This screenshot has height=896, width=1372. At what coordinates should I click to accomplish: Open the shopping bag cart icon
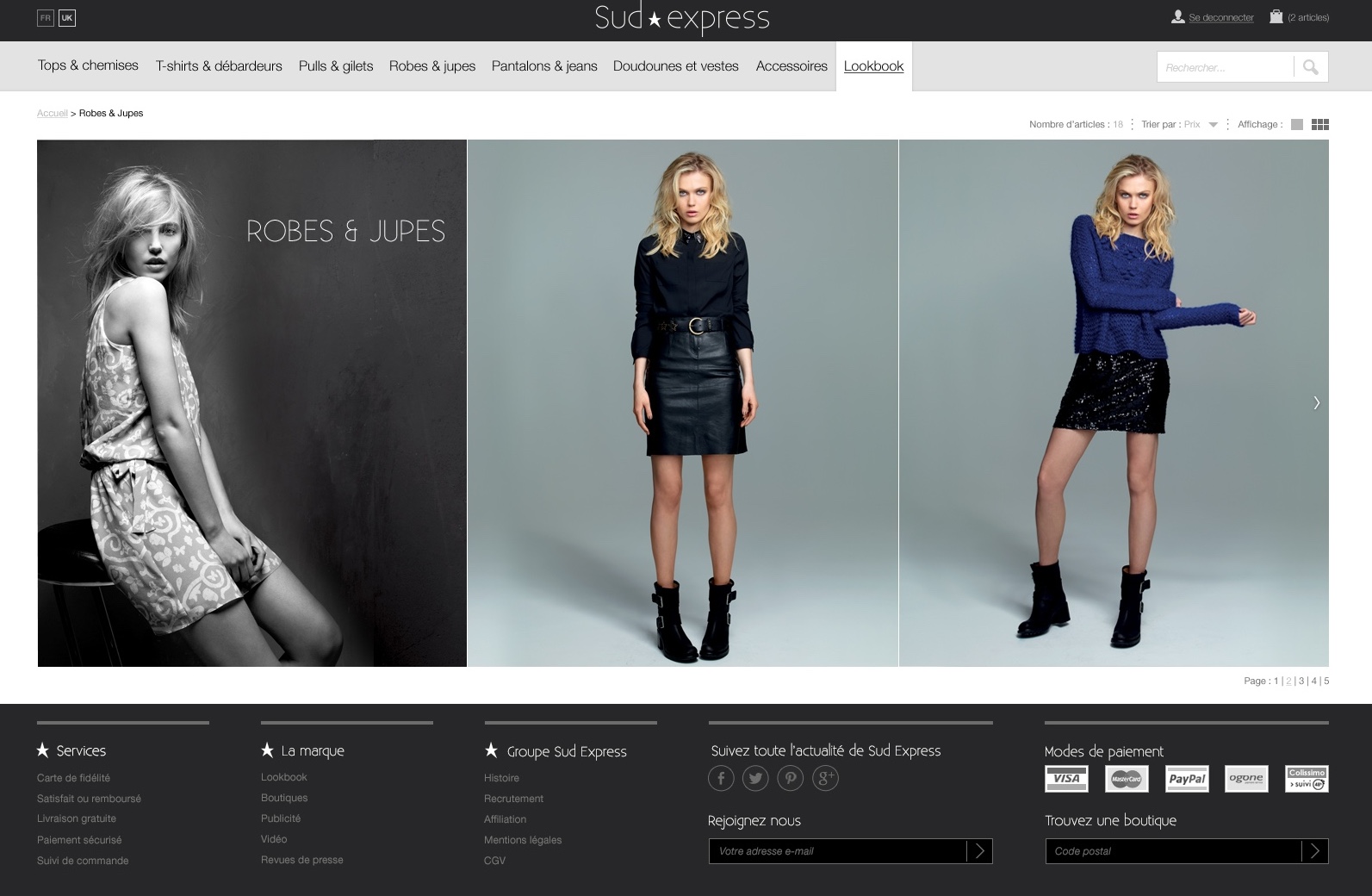coord(1276,17)
